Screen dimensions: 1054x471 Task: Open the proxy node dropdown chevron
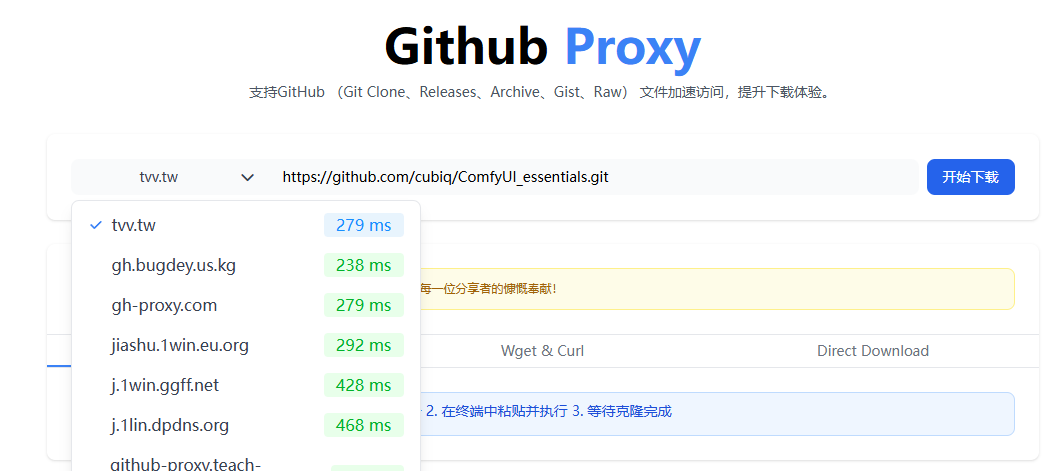(247, 177)
